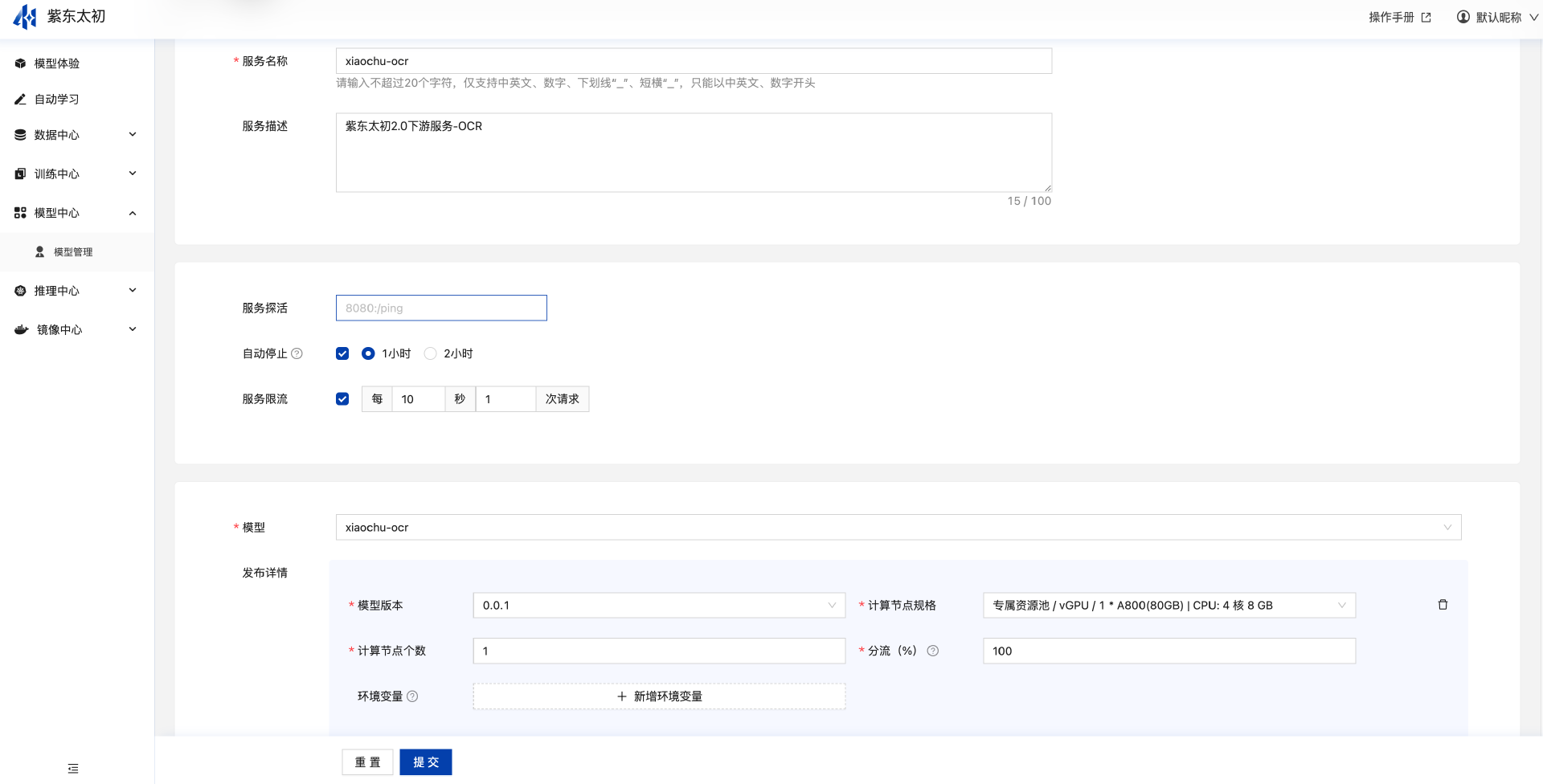Screen dimensions: 1543x784
Task: Click the user avatar icon for 默认昵称
Action: coord(1463,17)
